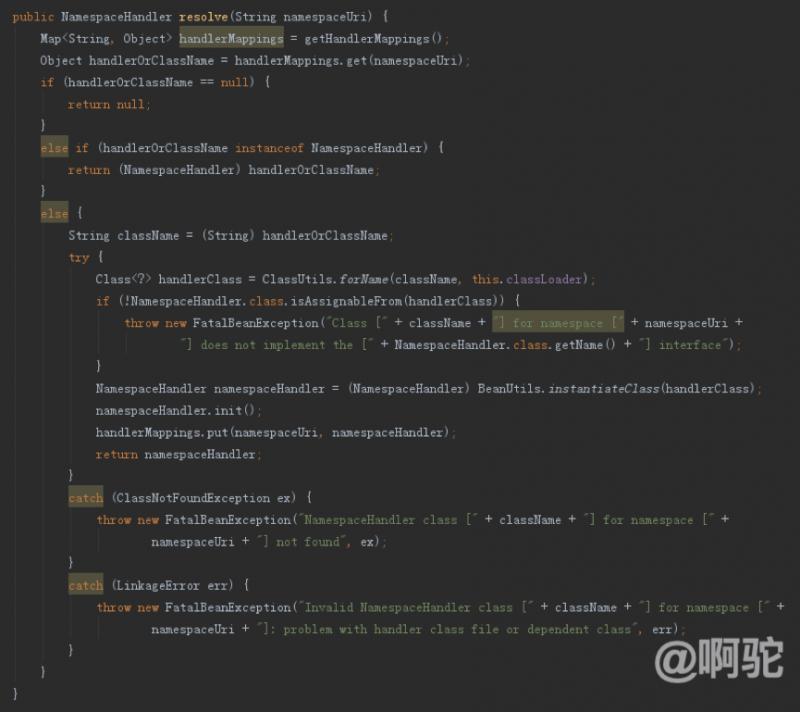Image resolution: width=800 pixels, height=712 pixels.
Task: Select the highlighted handlerMappings variable
Action: click(231, 38)
